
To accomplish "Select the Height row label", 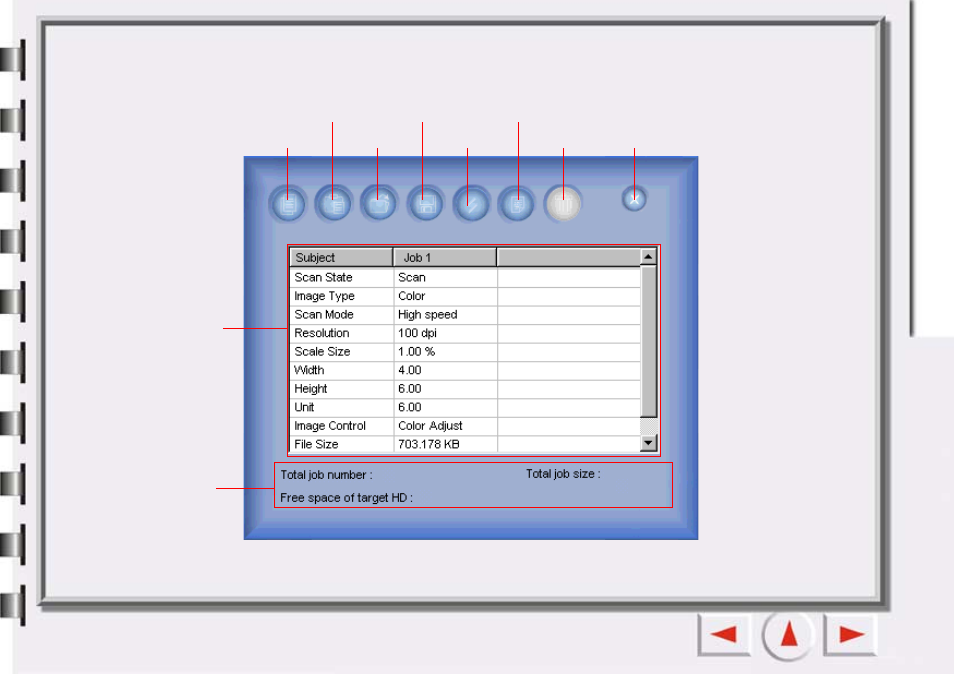I will click(311, 389).
